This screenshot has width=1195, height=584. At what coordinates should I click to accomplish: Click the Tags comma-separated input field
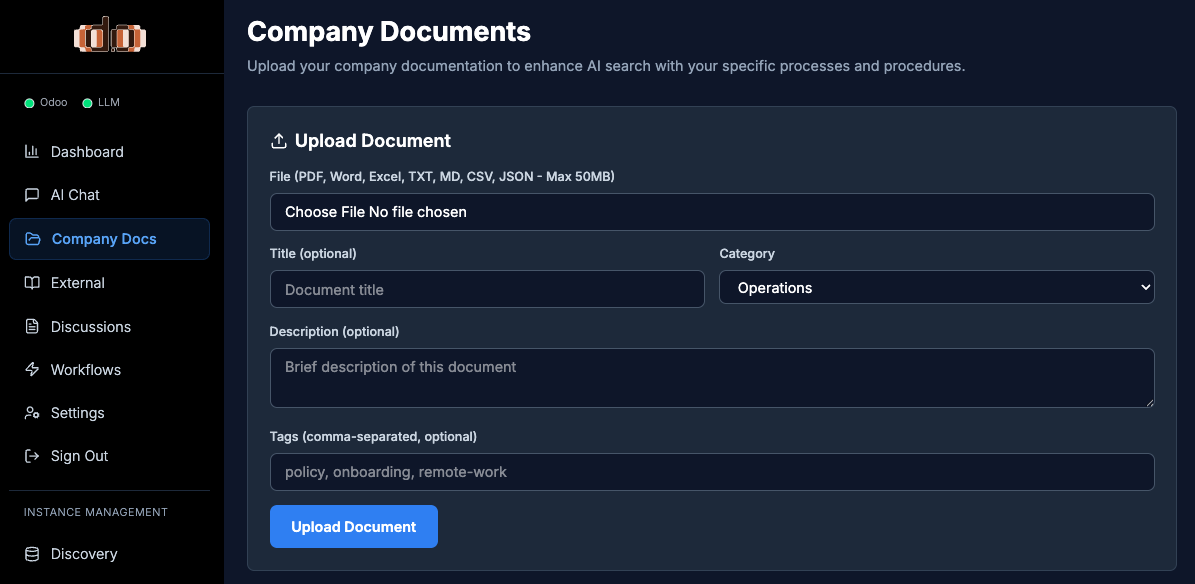pos(711,472)
